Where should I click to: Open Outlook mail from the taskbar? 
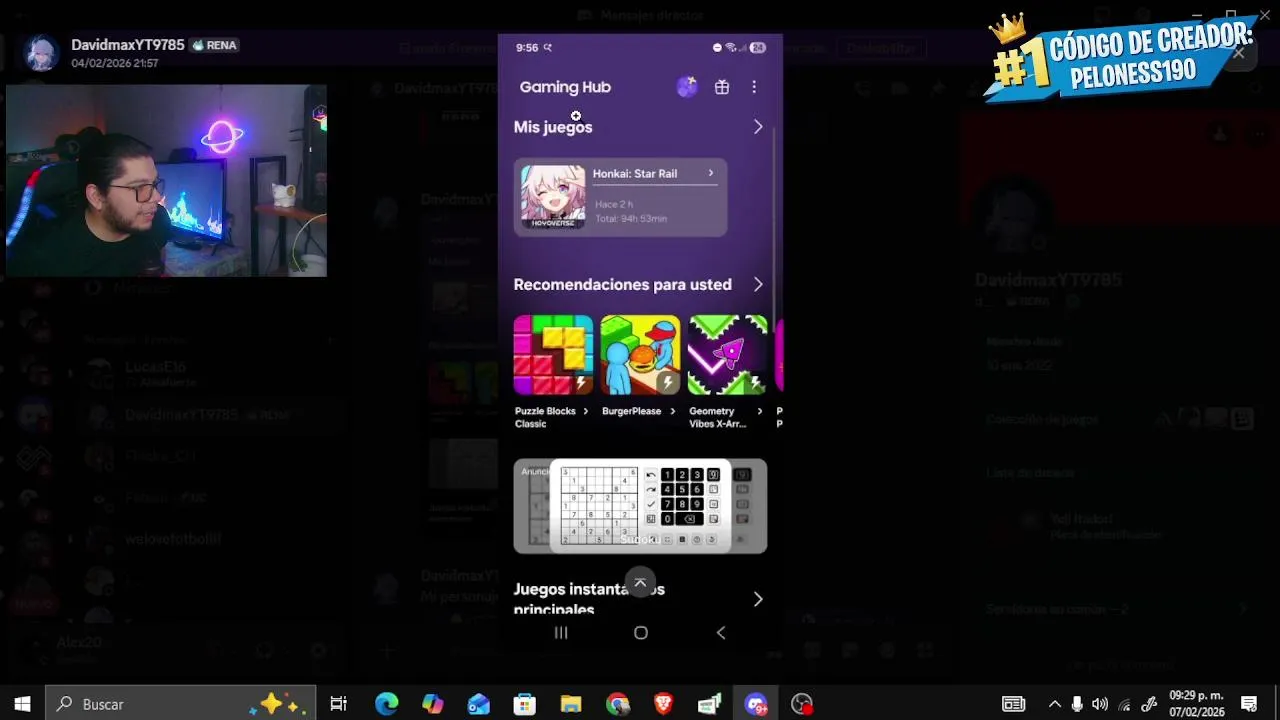click(x=479, y=704)
